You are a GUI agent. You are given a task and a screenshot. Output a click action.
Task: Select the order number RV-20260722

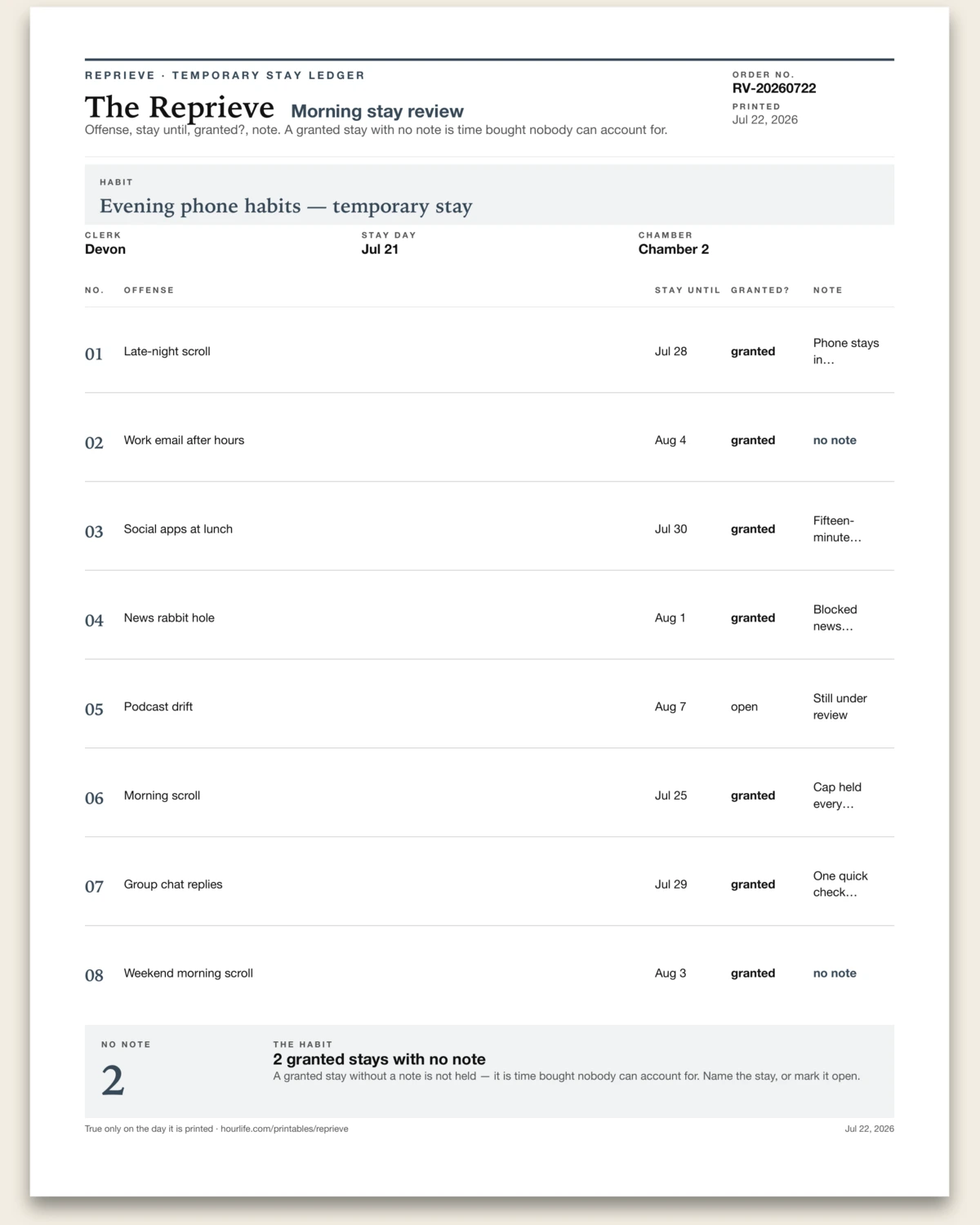(774, 88)
